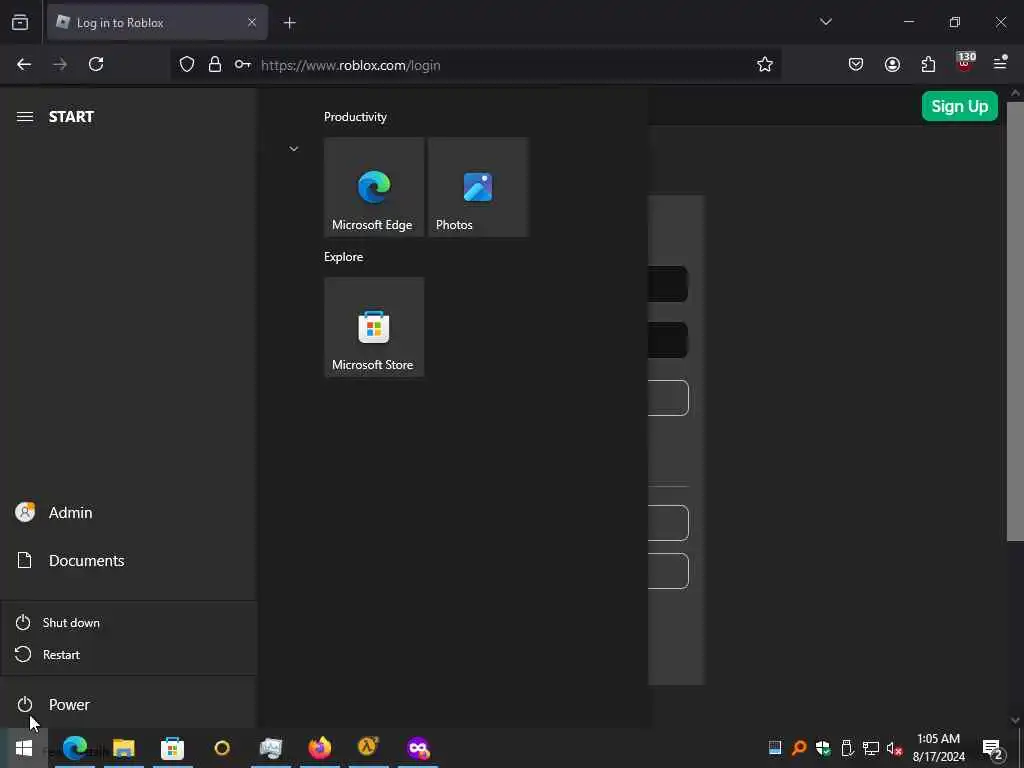Open the clock showing 1:05 AM
The height and width of the screenshot is (768, 1024).
click(x=938, y=748)
